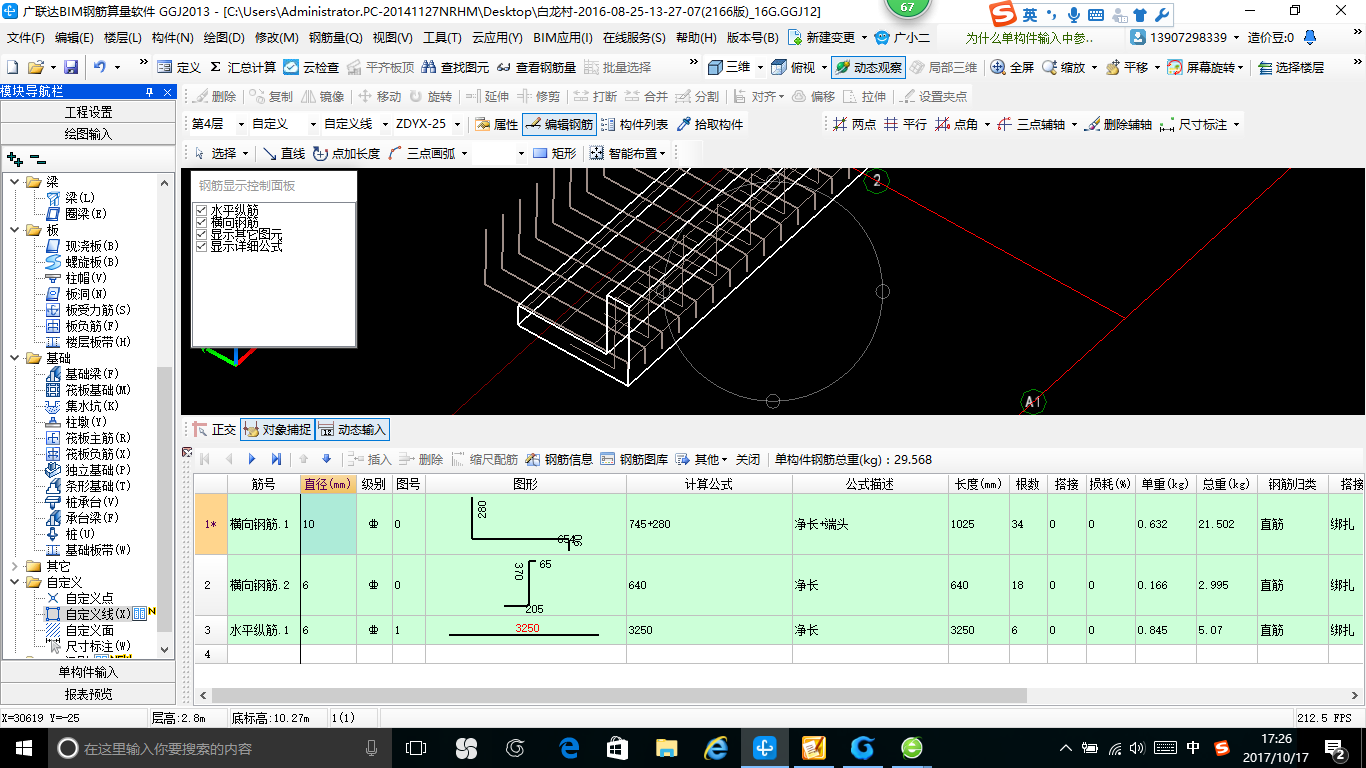The image size is (1366, 768).
Task: Click the 单构件输入 button
Action: (88, 672)
